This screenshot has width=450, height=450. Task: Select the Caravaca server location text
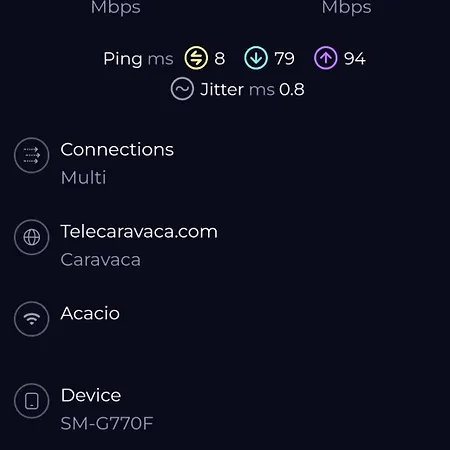click(x=100, y=260)
